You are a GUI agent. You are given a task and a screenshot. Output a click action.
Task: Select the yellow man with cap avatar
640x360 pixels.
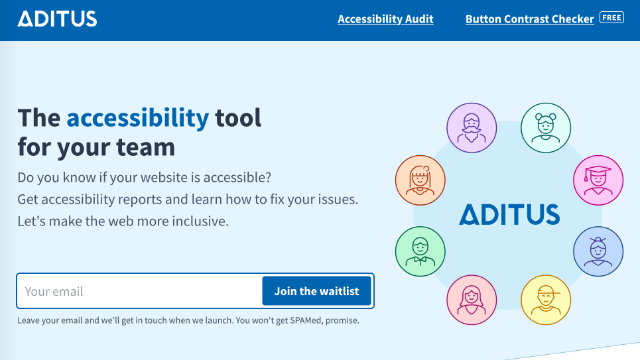coord(546,300)
